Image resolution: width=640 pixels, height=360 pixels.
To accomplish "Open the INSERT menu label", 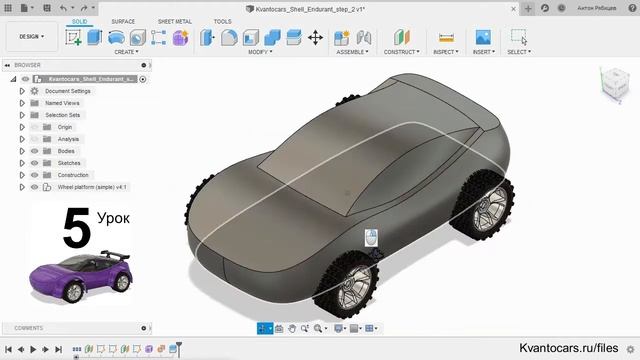I will 484,52.
